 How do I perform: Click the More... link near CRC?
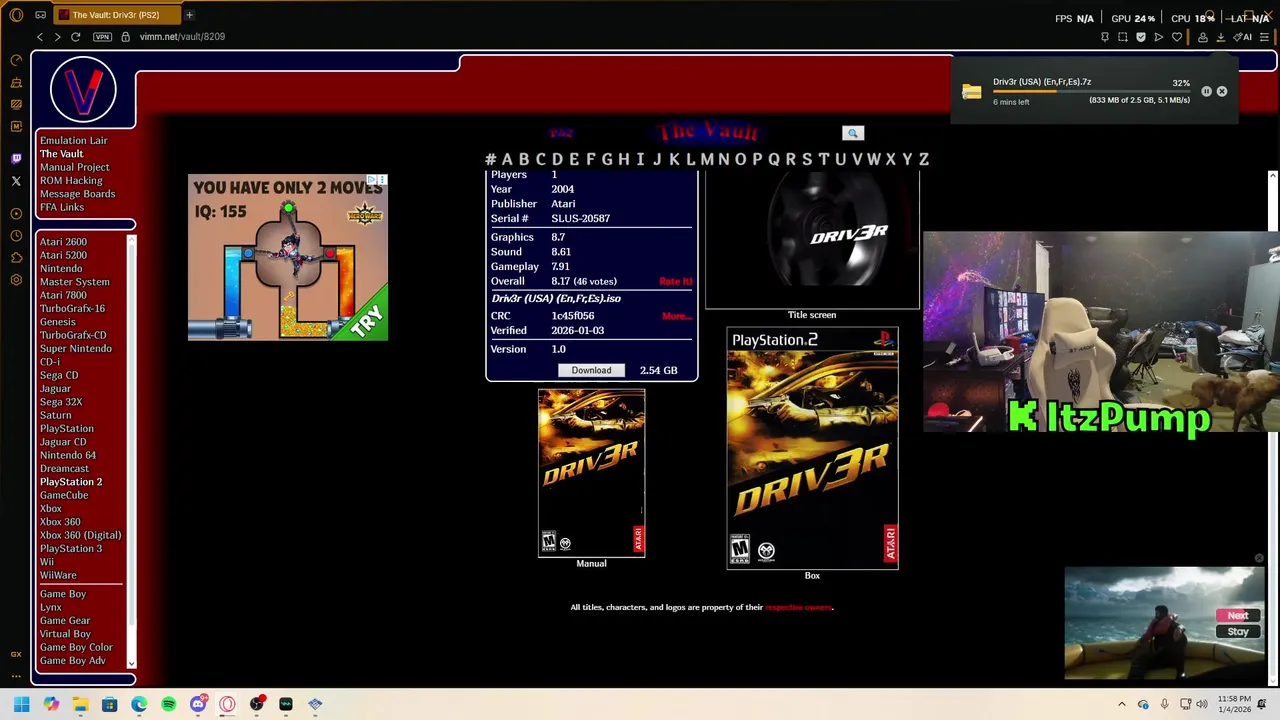click(677, 316)
